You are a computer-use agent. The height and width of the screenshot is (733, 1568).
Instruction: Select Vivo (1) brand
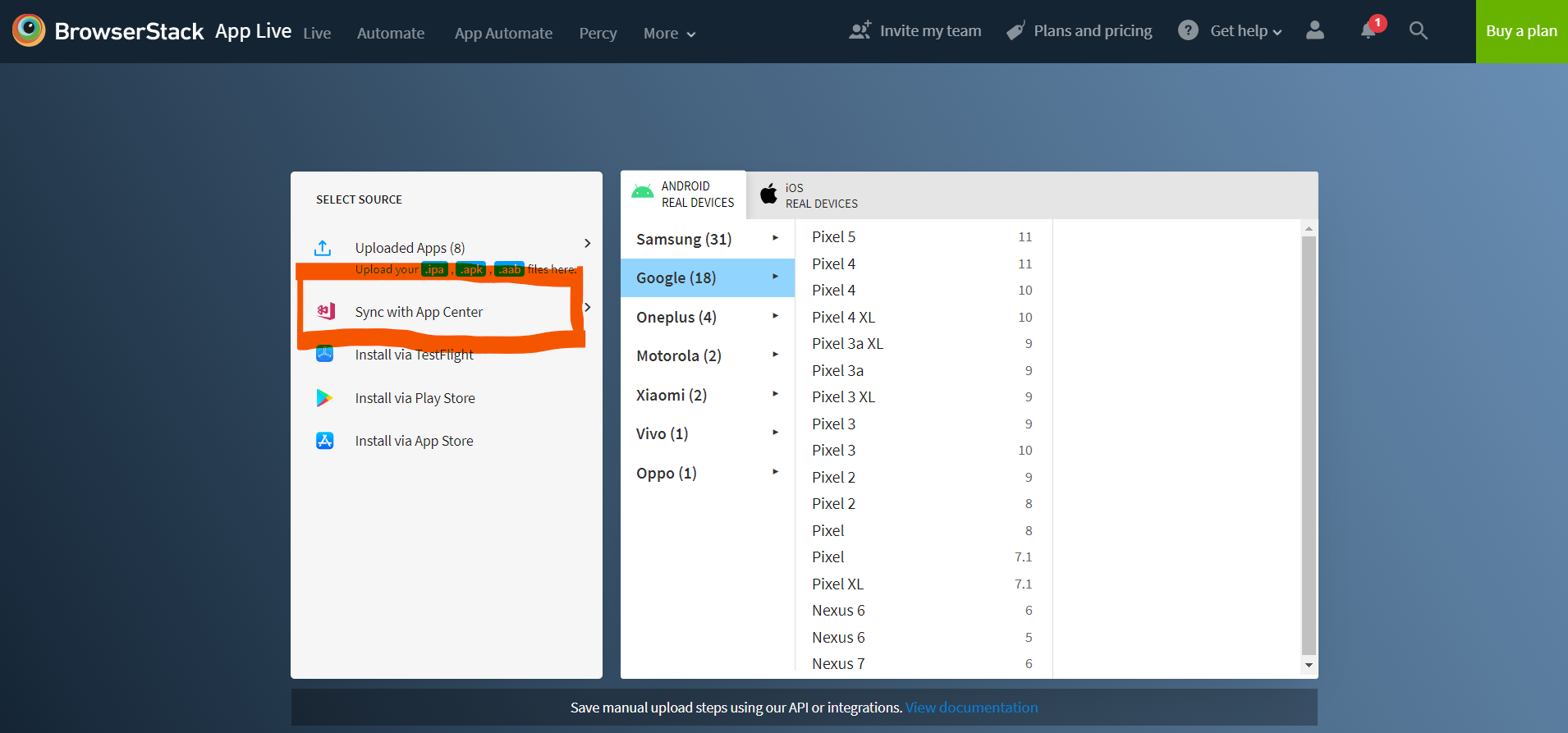coord(708,433)
